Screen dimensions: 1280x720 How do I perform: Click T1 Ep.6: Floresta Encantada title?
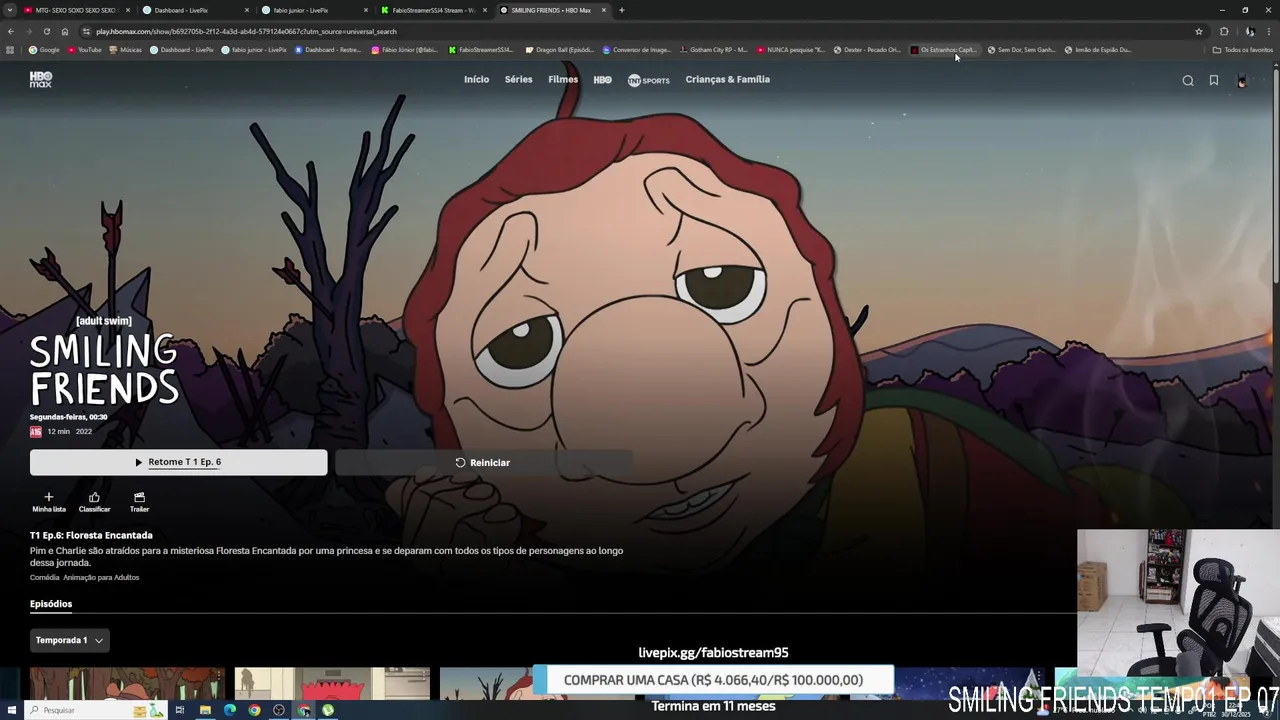(x=91, y=535)
